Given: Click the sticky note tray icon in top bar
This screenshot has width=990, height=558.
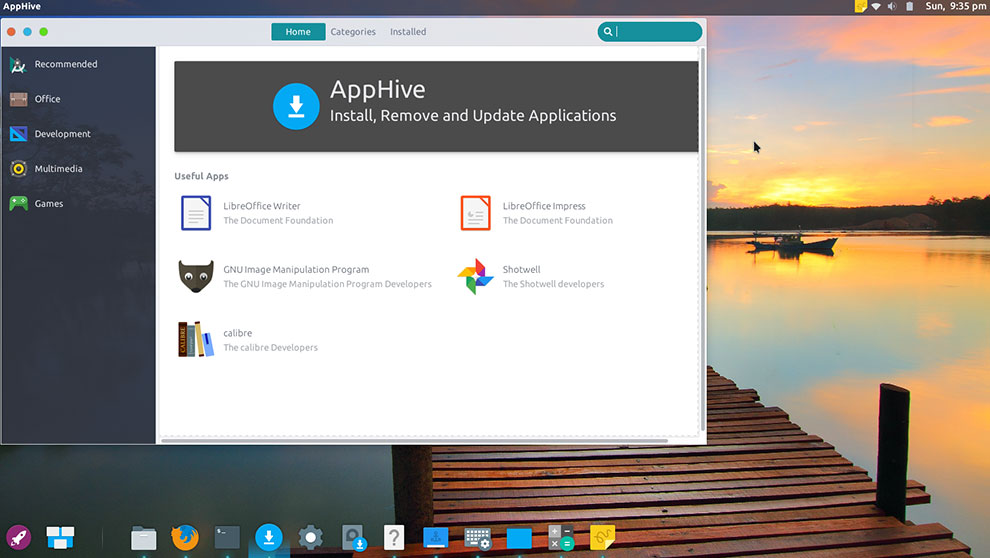Looking at the screenshot, I should click(860, 6).
